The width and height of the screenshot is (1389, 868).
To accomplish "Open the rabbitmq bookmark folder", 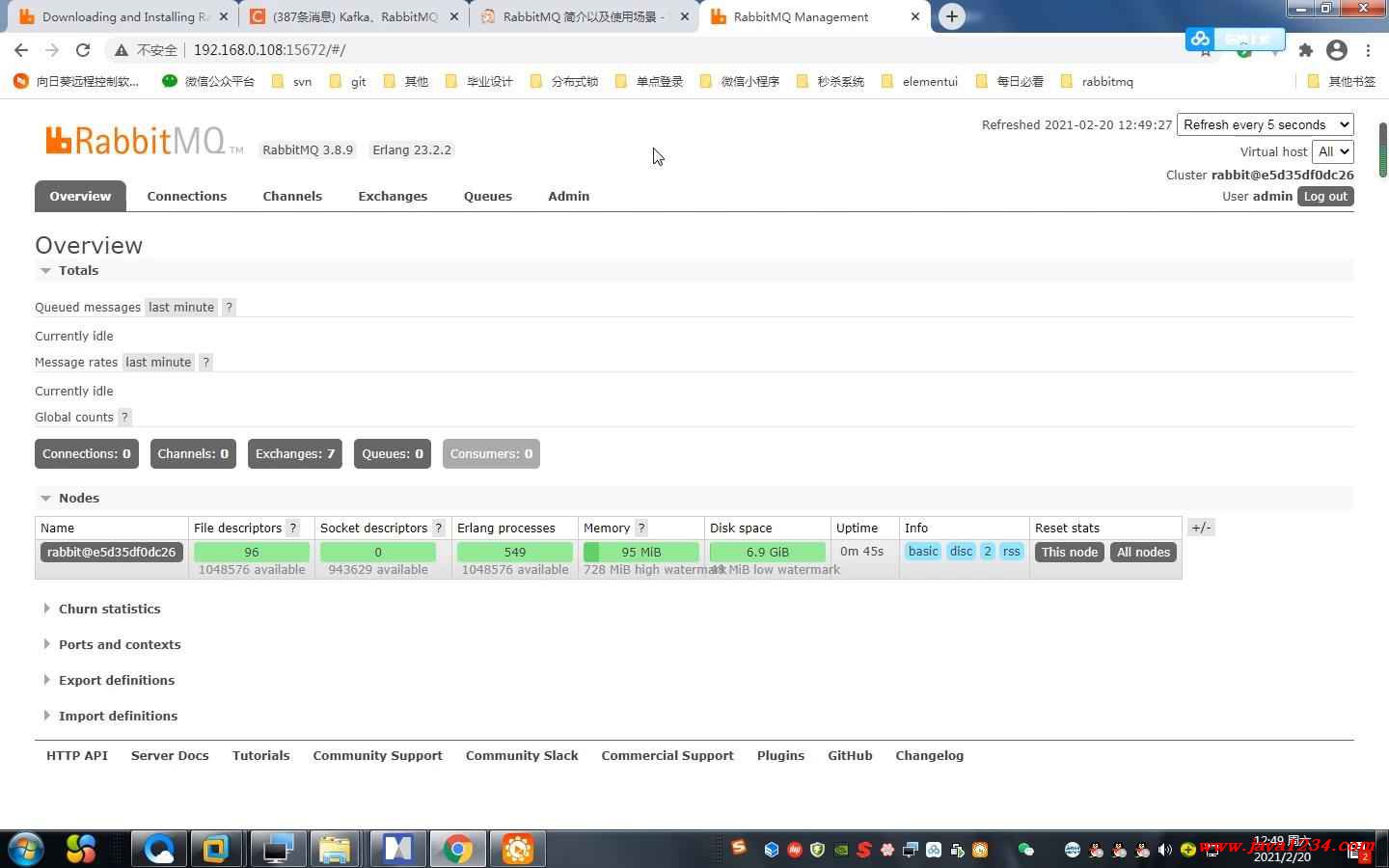I will (1097, 82).
